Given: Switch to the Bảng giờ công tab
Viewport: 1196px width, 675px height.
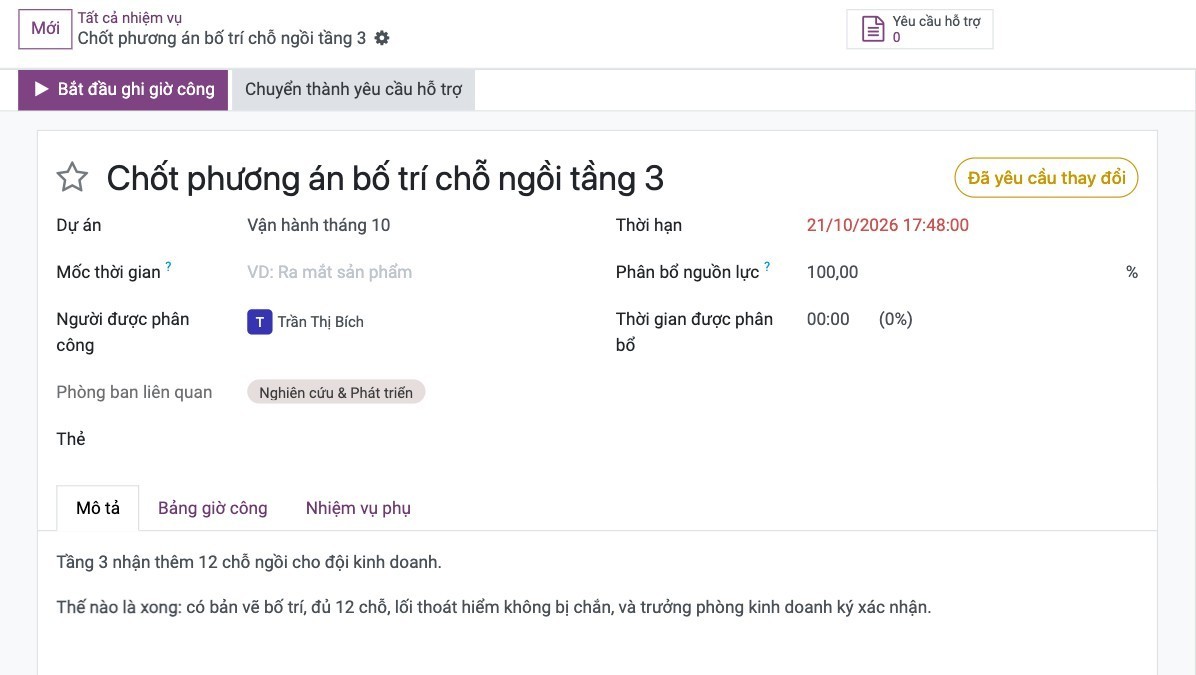Looking at the screenshot, I should [x=213, y=508].
